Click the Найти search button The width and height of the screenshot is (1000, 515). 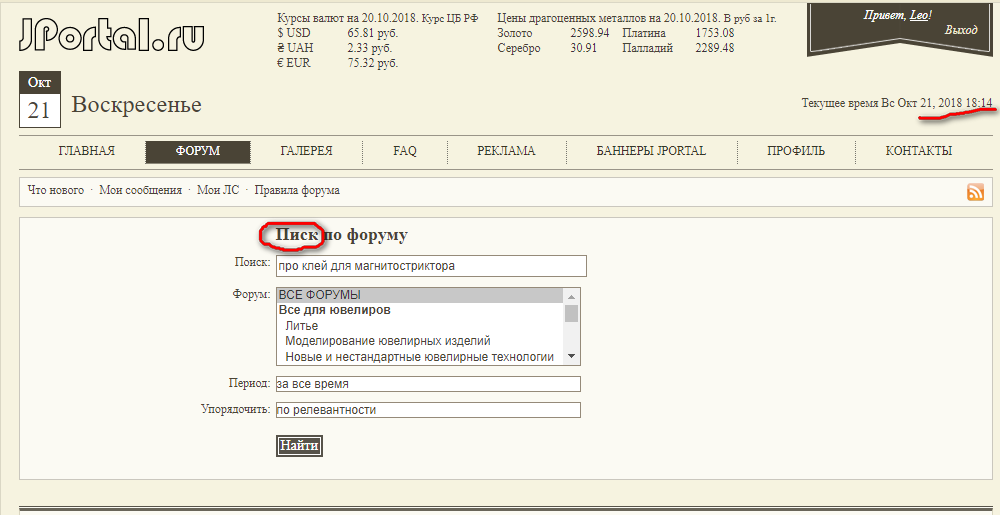click(299, 446)
